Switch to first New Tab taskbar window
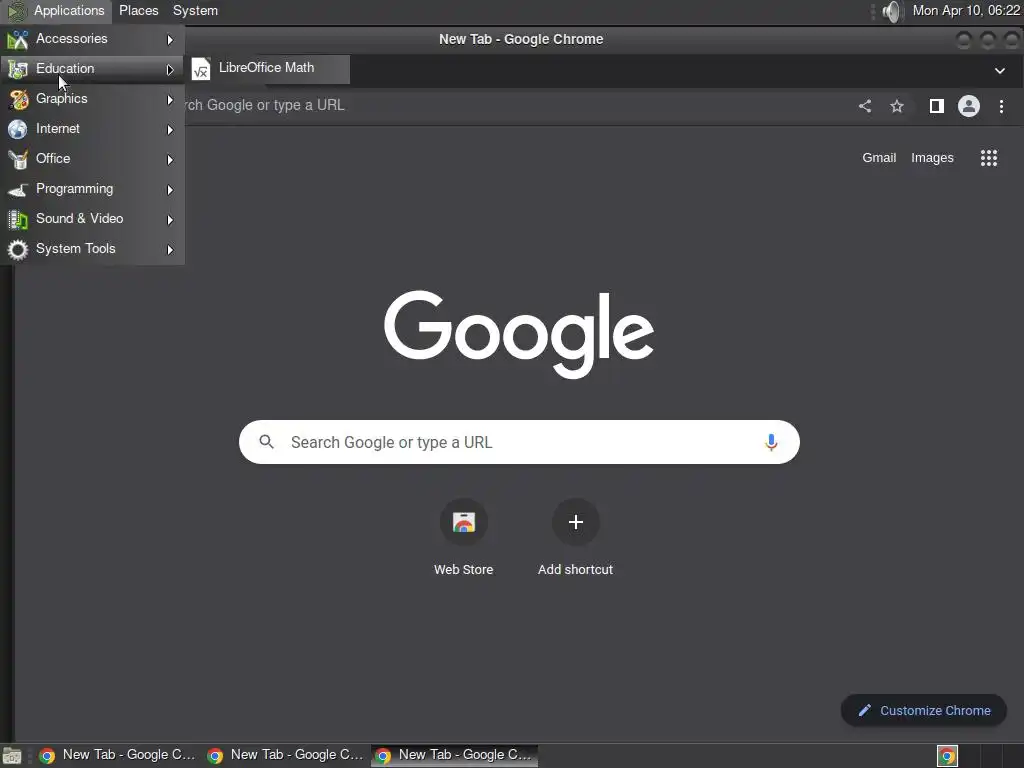The image size is (1024, 768). tap(118, 756)
